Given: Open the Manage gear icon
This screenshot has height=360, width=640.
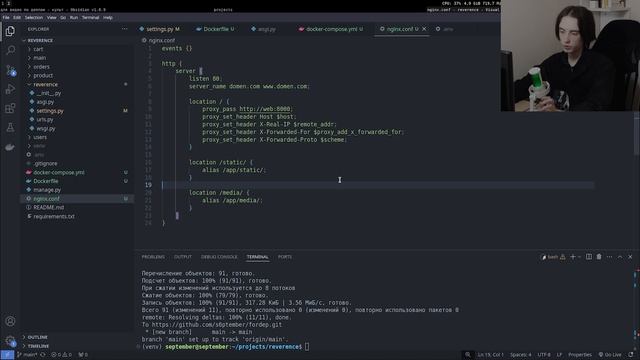Looking at the screenshot, I should tap(10, 340).
